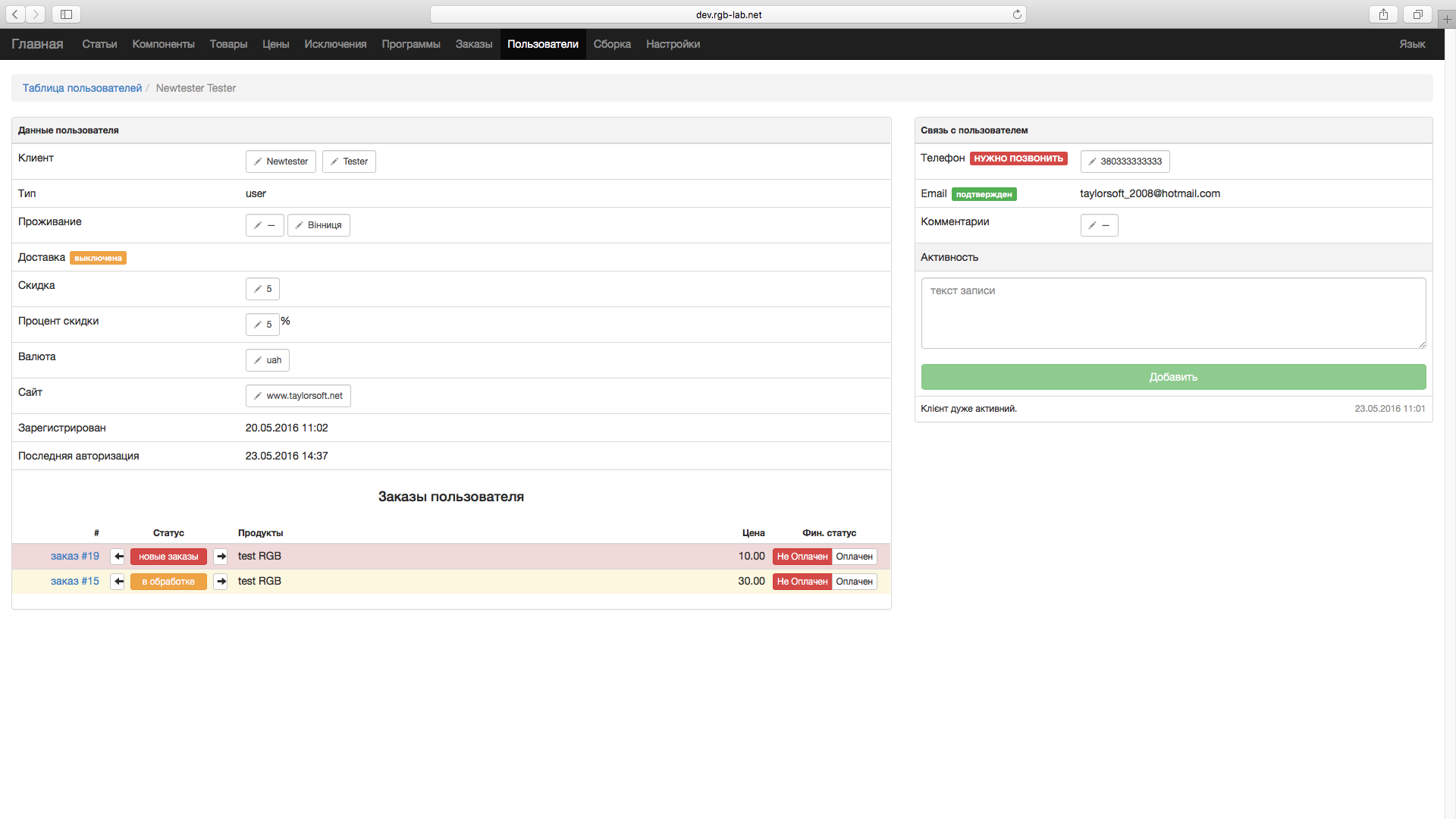Open the Заказы navigation tab

[473, 44]
